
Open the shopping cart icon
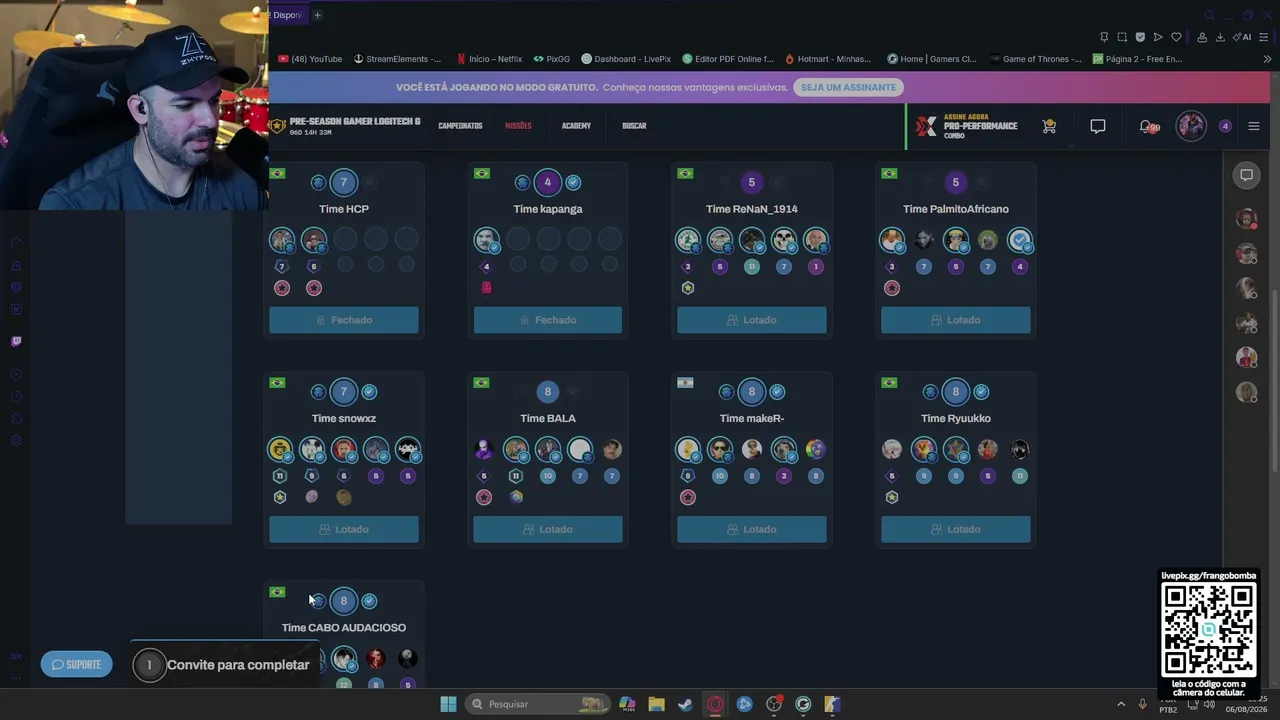tap(1049, 126)
